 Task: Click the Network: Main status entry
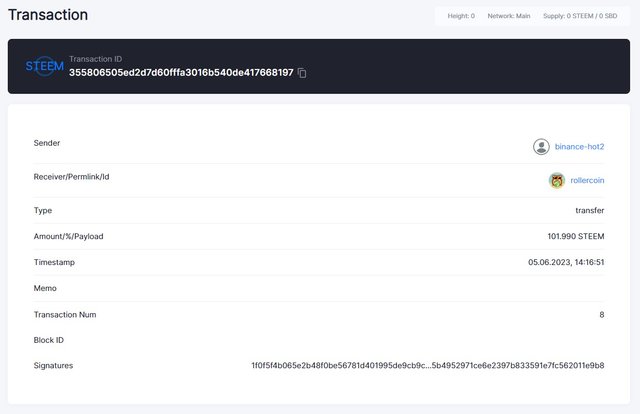509,16
